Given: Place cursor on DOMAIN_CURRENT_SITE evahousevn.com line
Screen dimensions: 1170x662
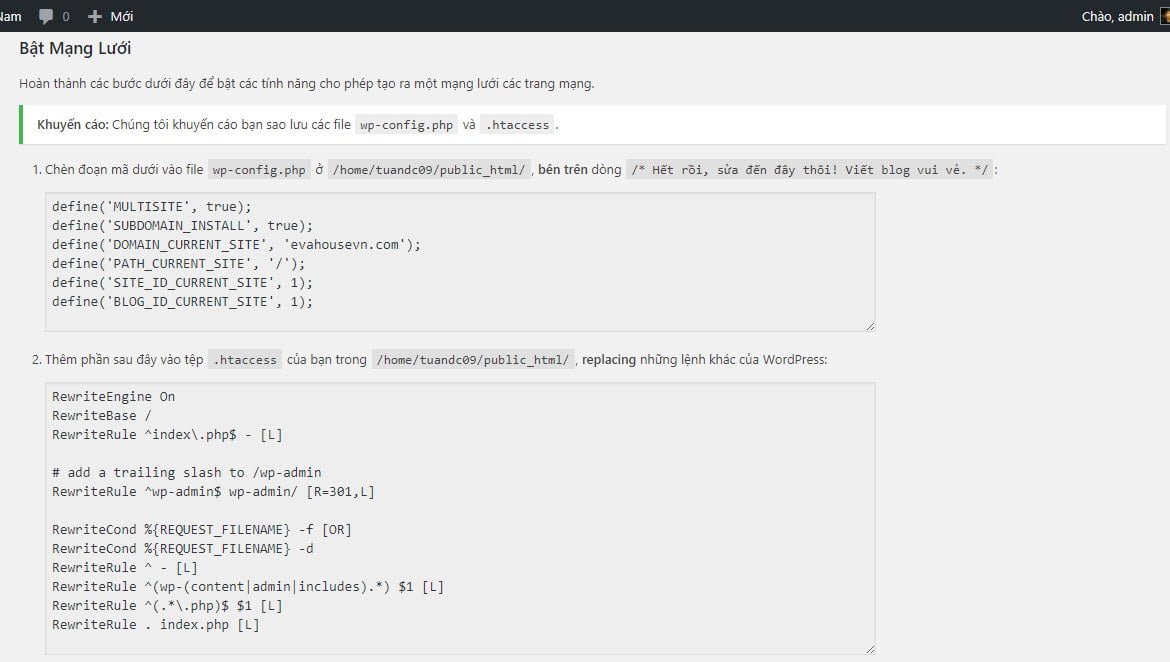Looking at the screenshot, I should [236, 245].
